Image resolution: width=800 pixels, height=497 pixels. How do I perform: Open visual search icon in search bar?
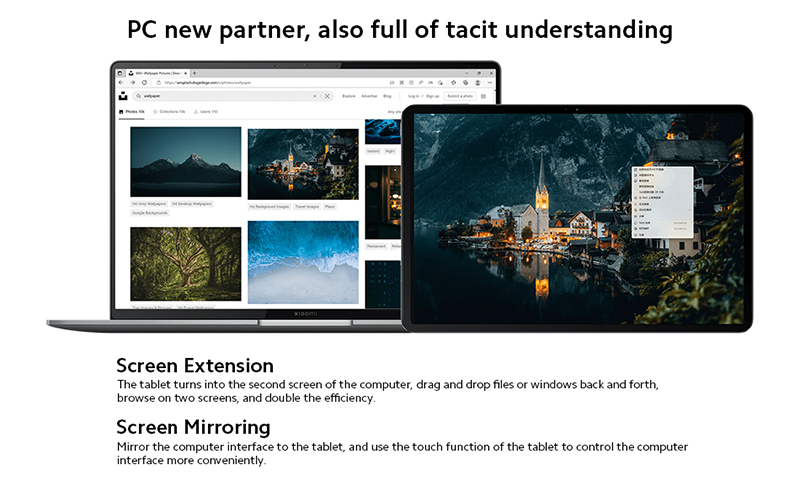pyautogui.click(x=328, y=96)
